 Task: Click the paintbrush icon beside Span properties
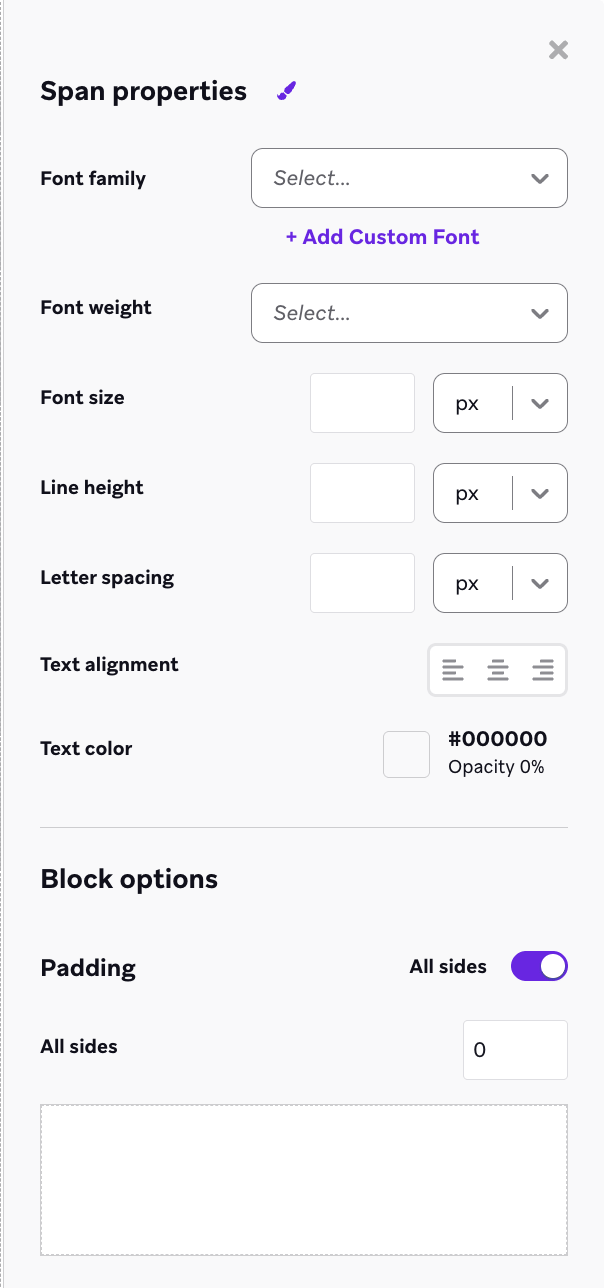285,90
